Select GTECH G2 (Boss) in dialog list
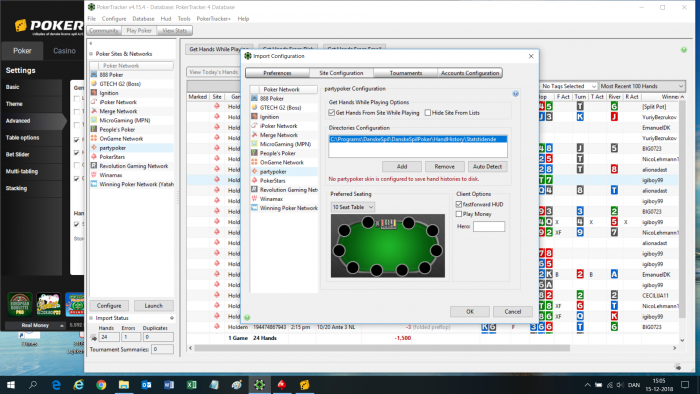 [280, 108]
